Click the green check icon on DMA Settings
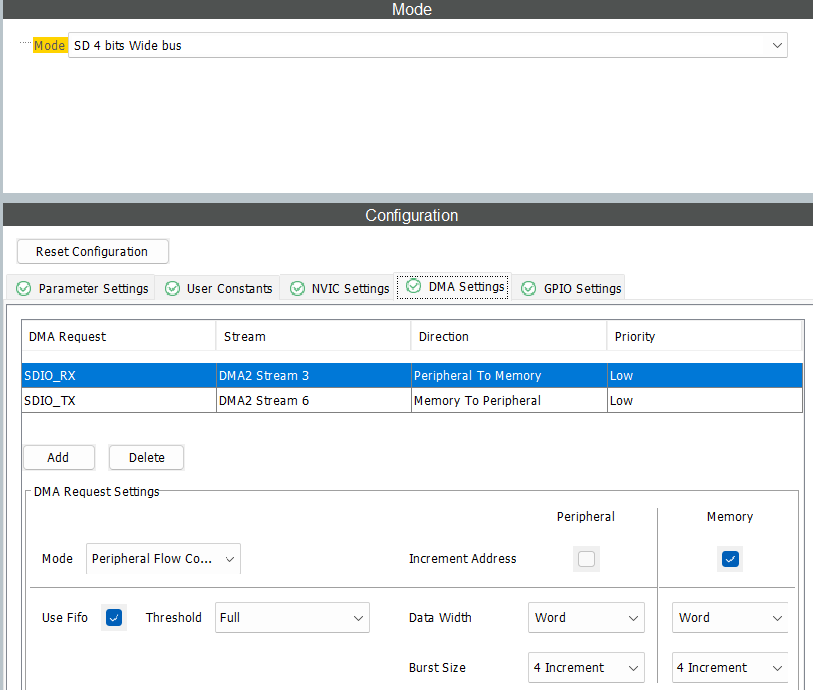The image size is (813, 690). point(413,286)
